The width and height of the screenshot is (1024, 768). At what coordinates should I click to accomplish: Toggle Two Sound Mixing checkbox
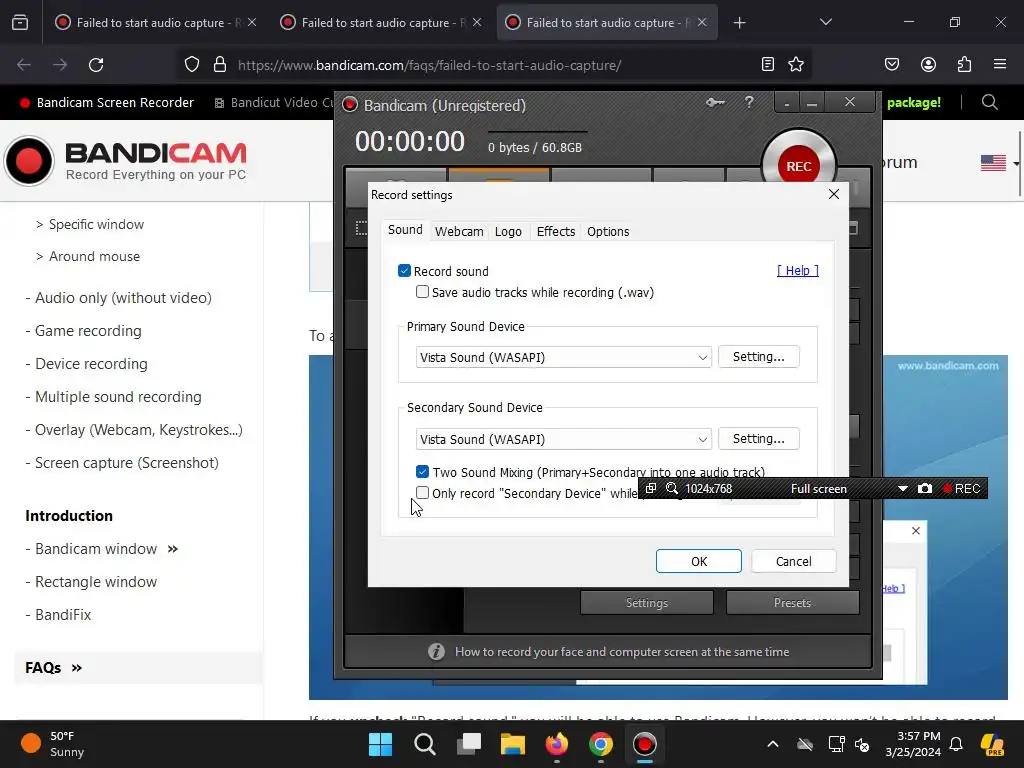[423, 472]
